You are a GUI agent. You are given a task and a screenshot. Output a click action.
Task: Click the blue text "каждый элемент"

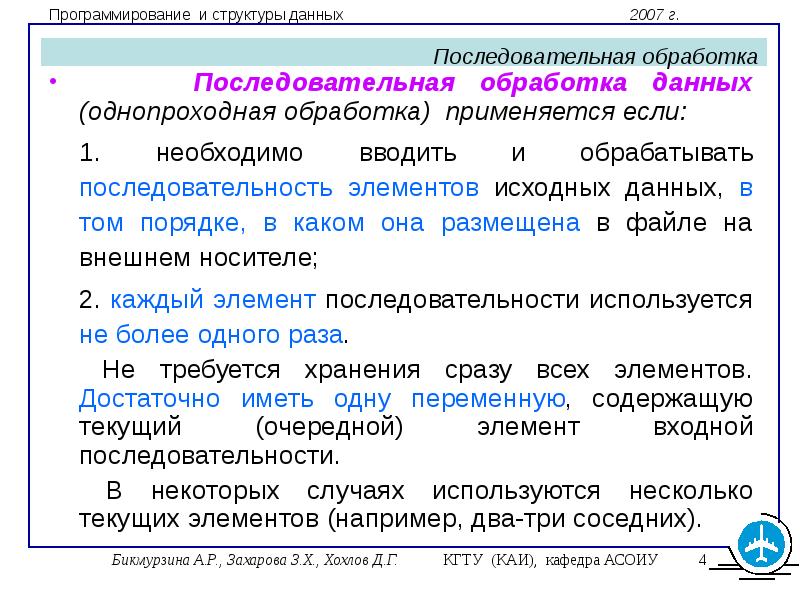point(214,300)
